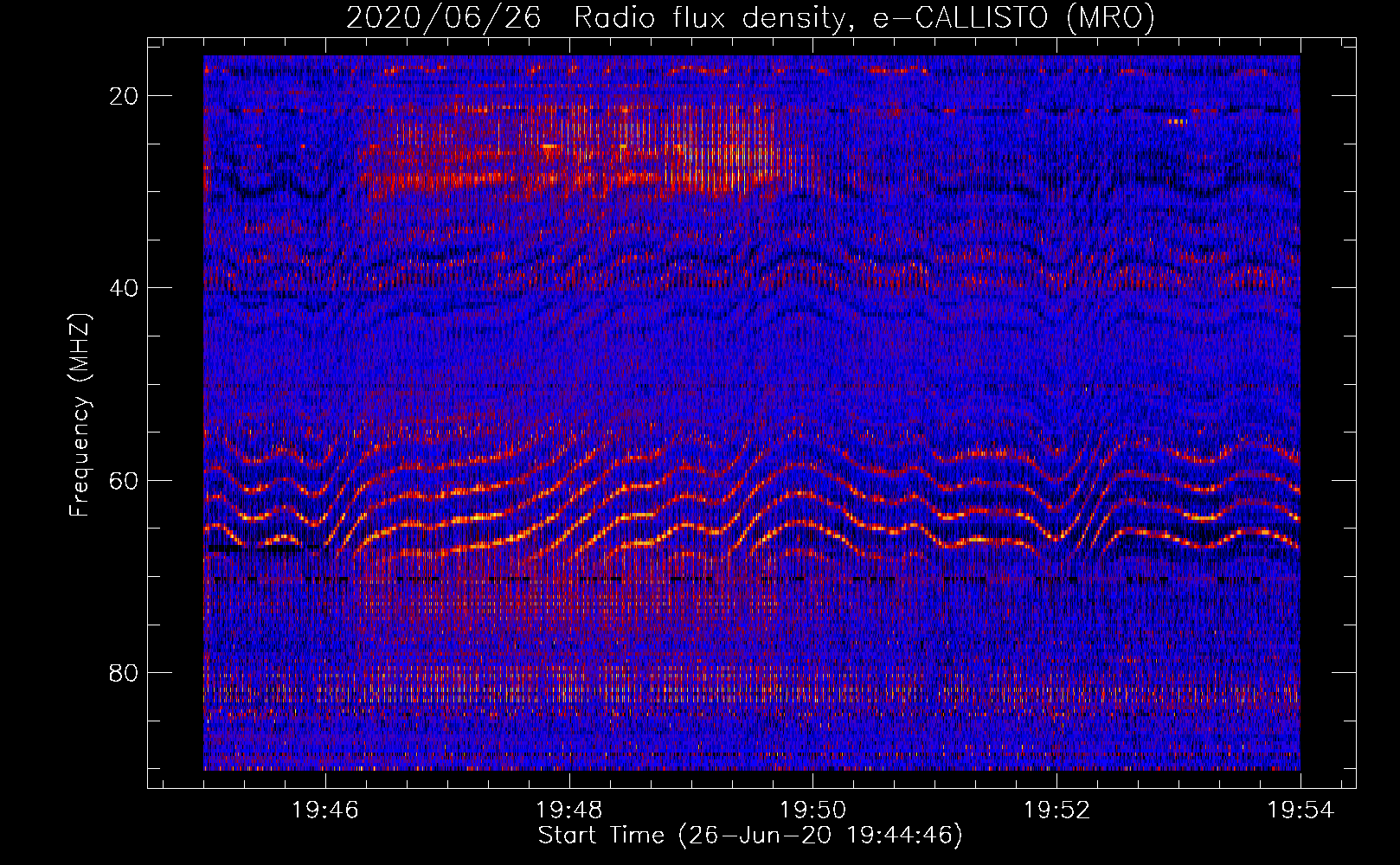Click the time tick label '19:50'
The width and height of the screenshot is (1400, 865).
[813, 811]
